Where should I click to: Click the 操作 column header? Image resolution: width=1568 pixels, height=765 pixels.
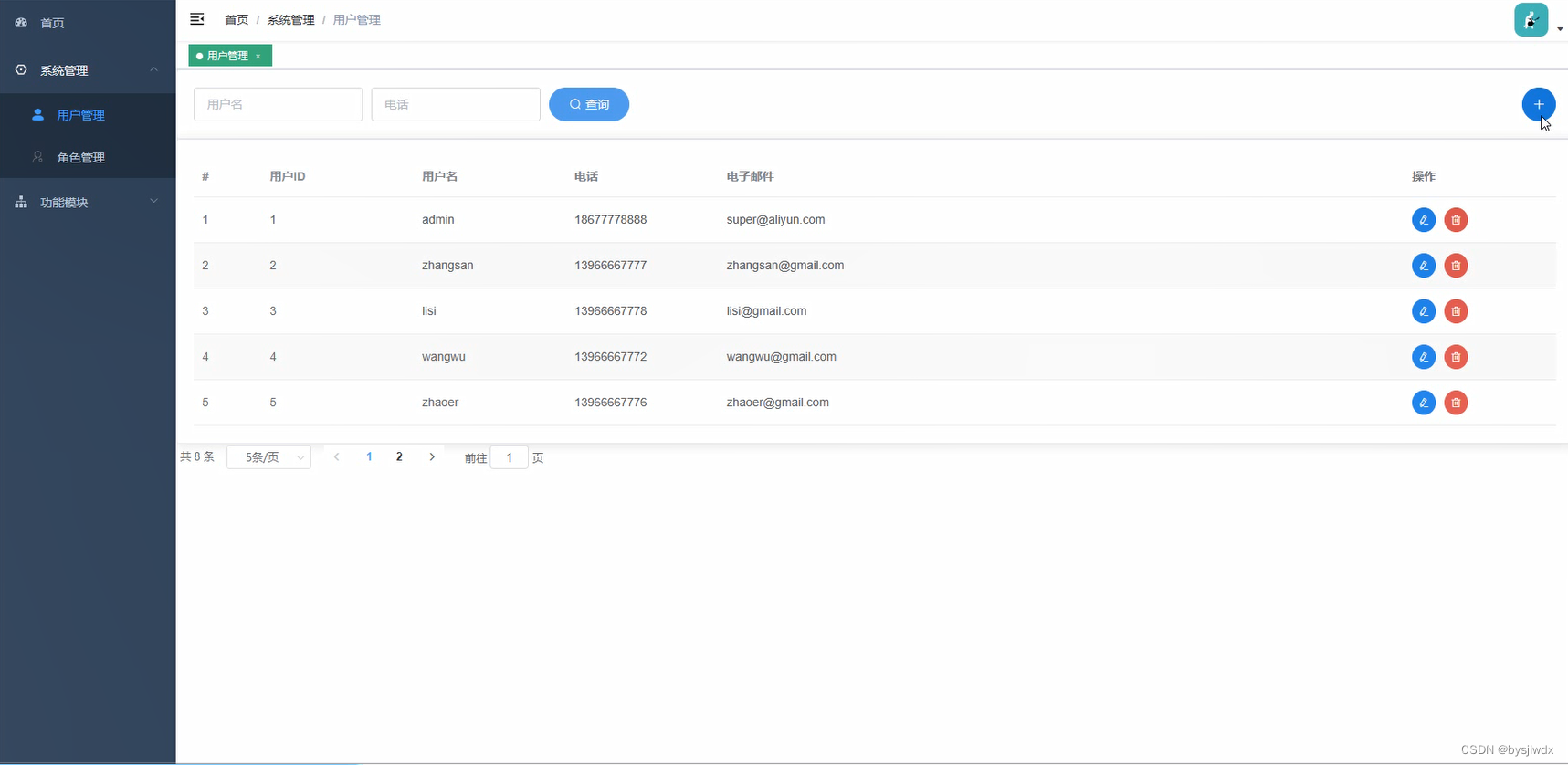coord(1424,176)
